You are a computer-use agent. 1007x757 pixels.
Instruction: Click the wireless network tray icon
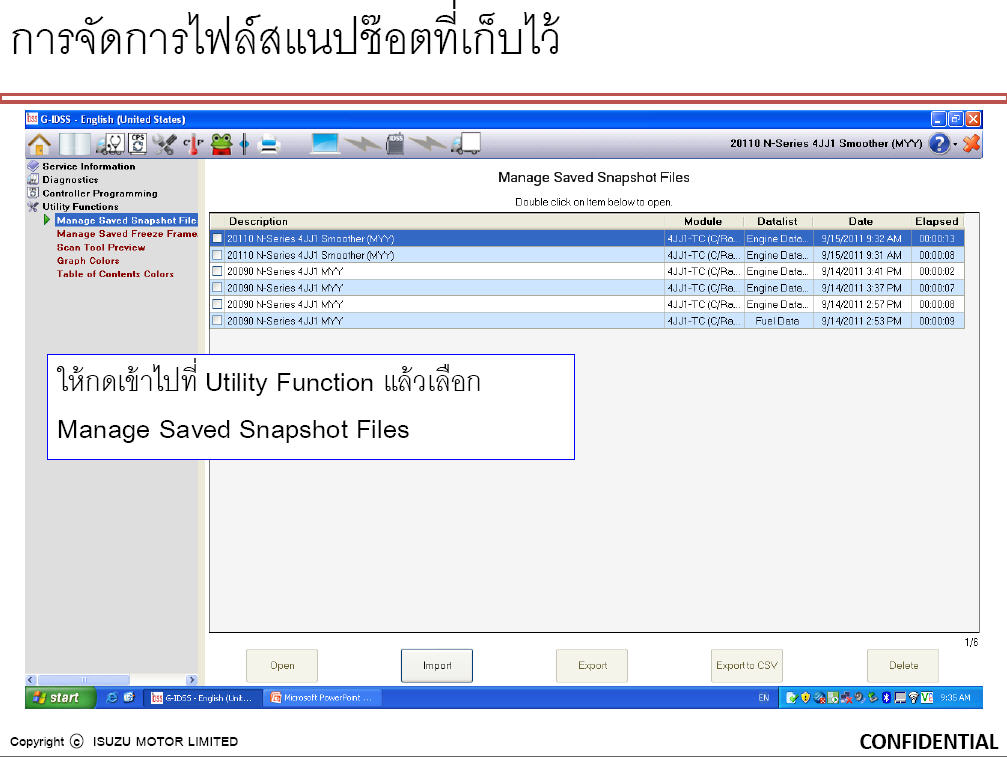[x=913, y=698]
